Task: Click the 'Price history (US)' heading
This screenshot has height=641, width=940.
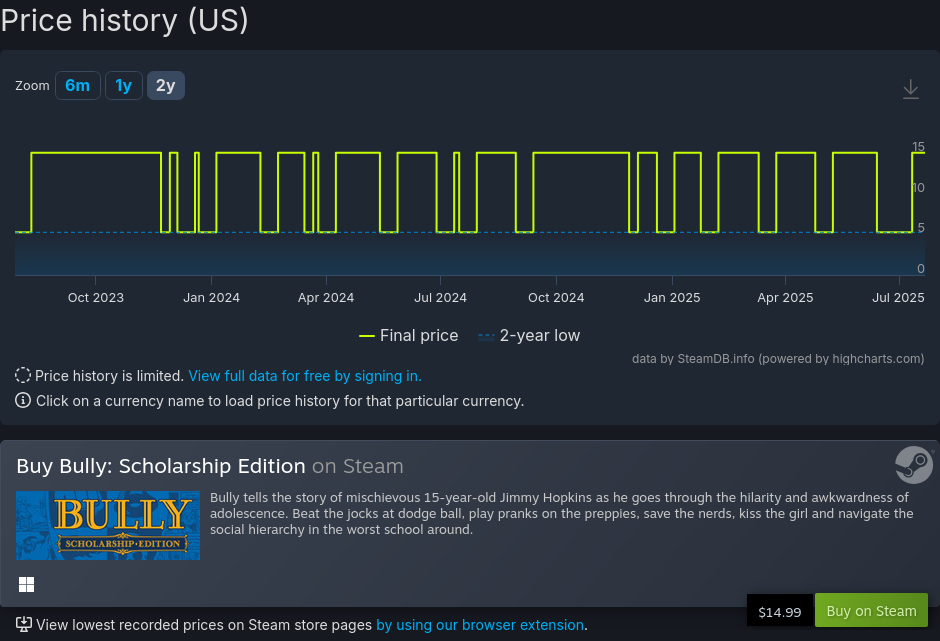Action: point(125,20)
